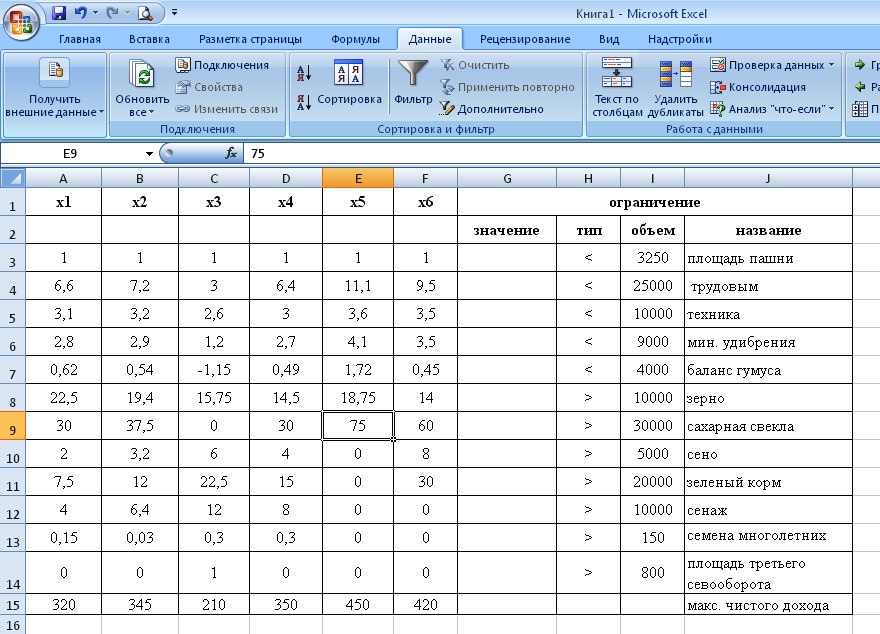This screenshot has width=880, height=634.
Task: Click Удалить дубликаты
Action: click(x=675, y=87)
